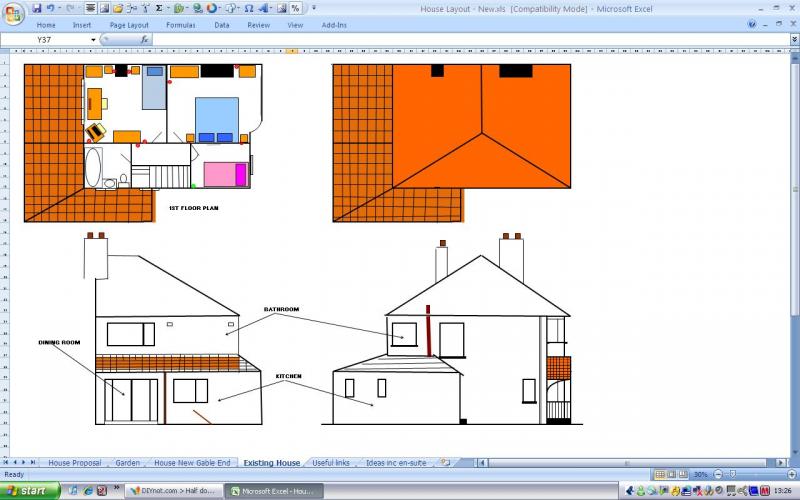The image size is (800, 500).
Task: Open the Excel Help icon
Action: [752, 25]
